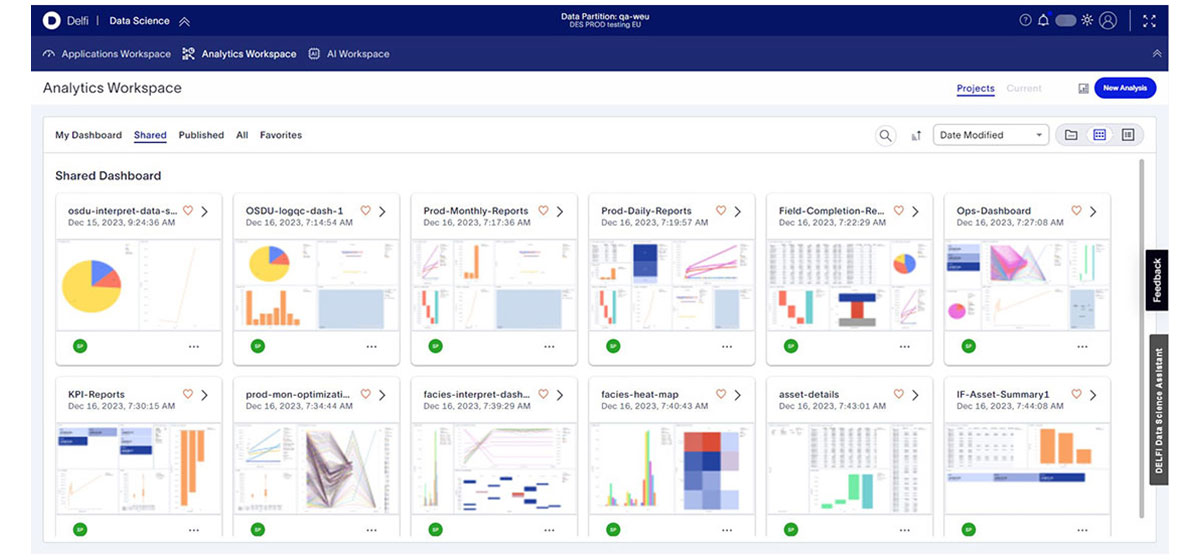This screenshot has height=560, width=1200.
Task: Favorite the Ops-Dashboard card
Action: 1077,211
